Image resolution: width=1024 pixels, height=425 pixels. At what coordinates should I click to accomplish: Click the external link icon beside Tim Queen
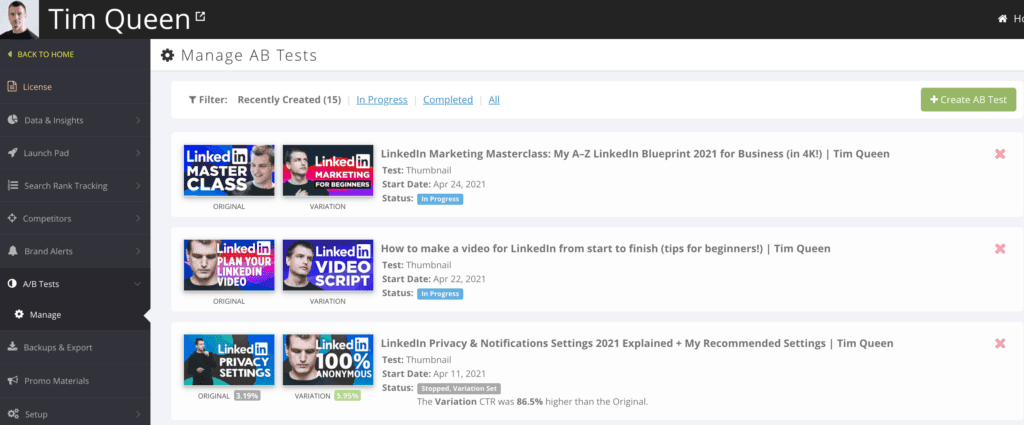(x=200, y=16)
